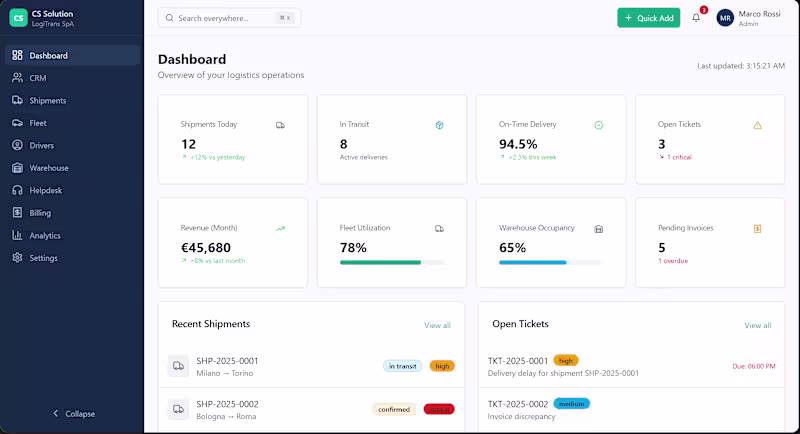The width and height of the screenshot is (800, 434).
Task: Click the Quick Add button
Action: coord(648,18)
